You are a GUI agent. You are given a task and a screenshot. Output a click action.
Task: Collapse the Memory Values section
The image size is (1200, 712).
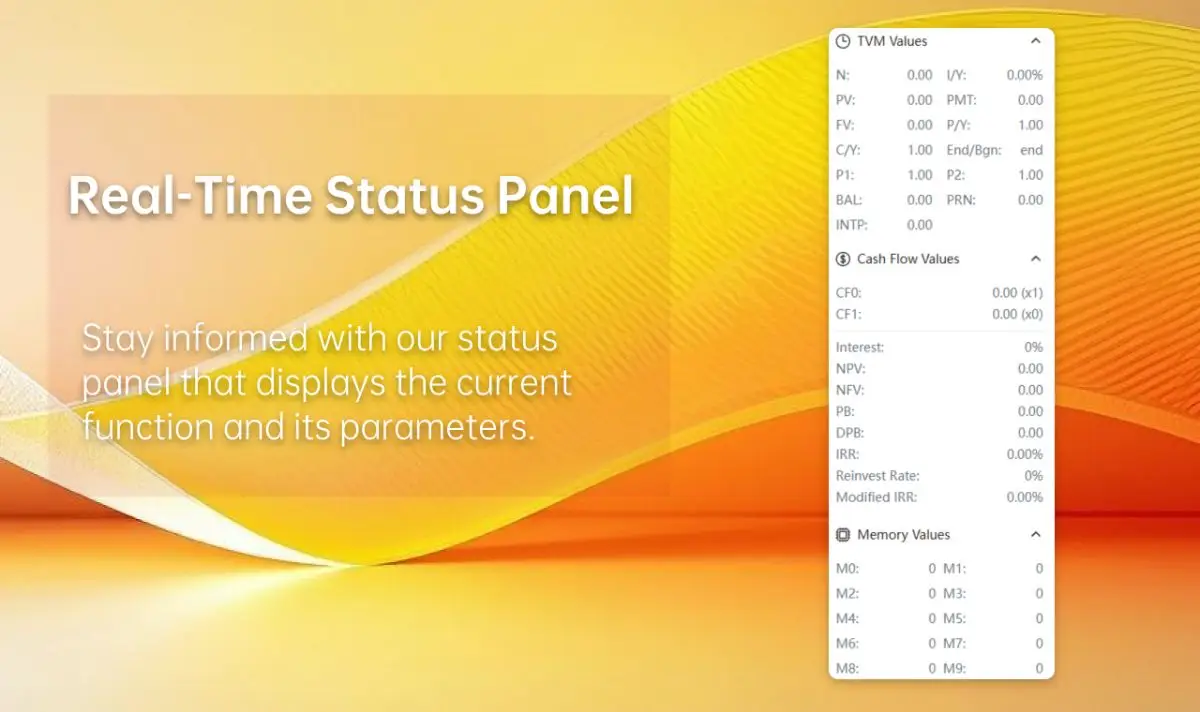point(1035,535)
